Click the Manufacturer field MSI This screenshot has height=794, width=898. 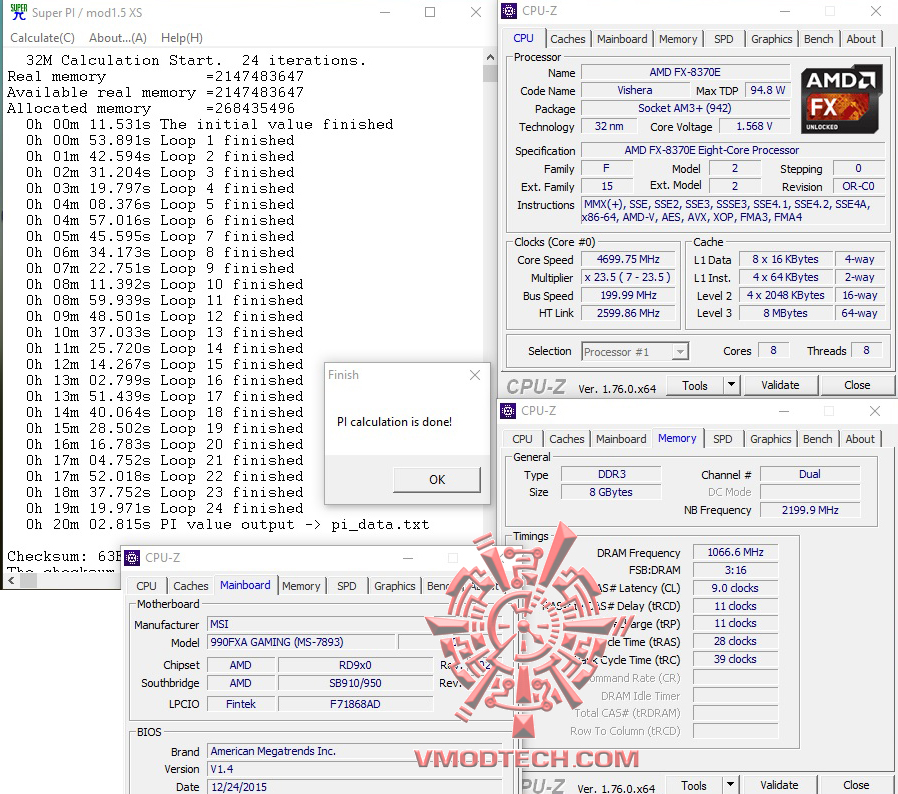coord(355,624)
